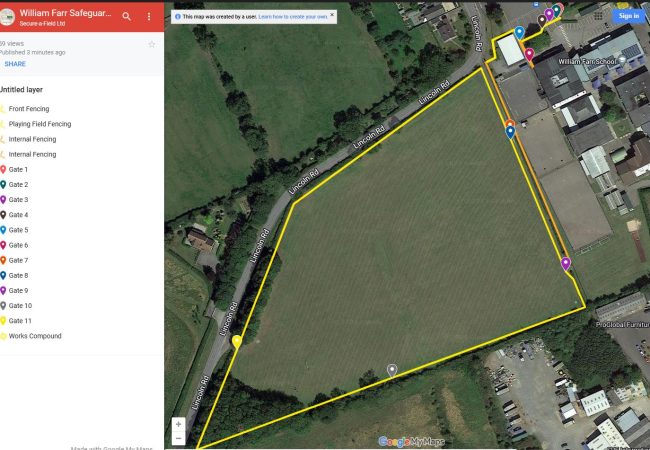Viewport: 650px width, 450px height.
Task: Select Gate 1 in the layer list
Action: pyautogui.click(x=19, y=170)
